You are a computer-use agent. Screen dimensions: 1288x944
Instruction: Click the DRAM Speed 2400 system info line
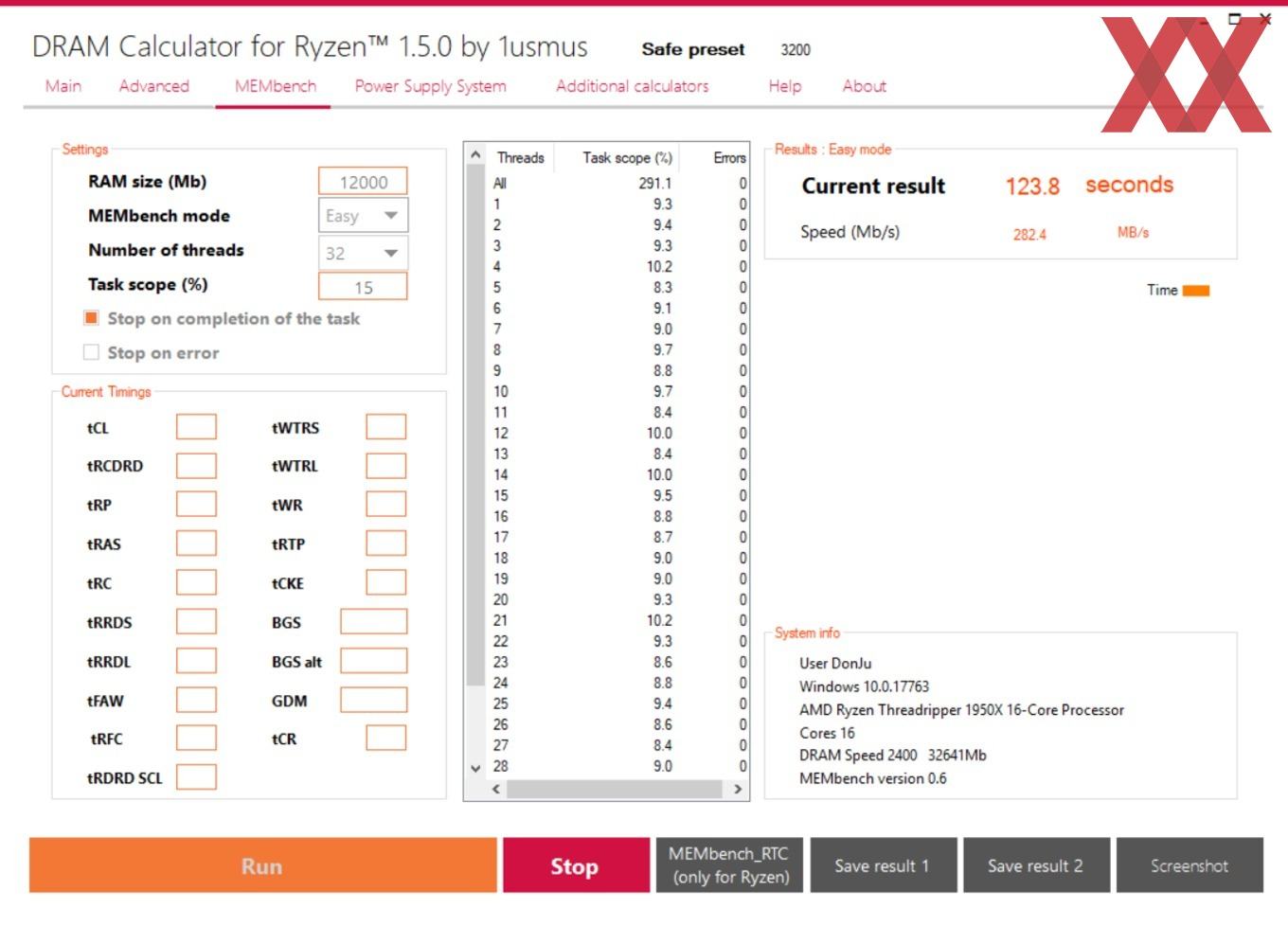click(892, 755)
